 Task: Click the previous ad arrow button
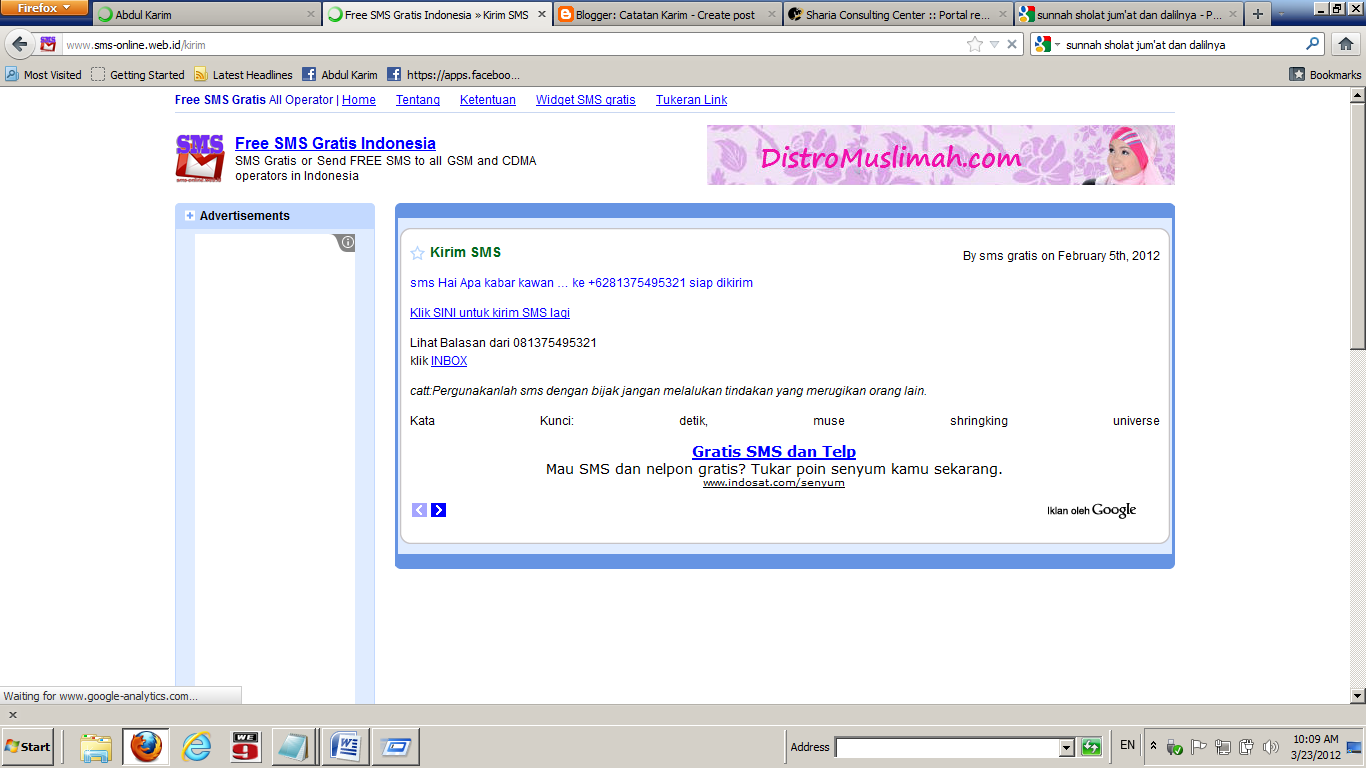pyautogui.click(x=419, y=510)
